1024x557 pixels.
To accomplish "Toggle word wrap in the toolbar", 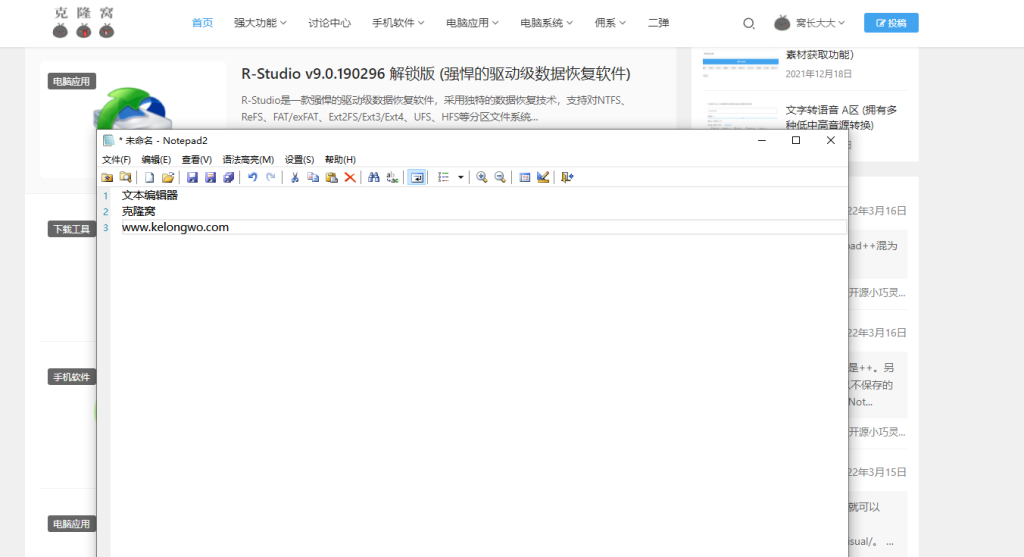I will click(x=417, y=178).
